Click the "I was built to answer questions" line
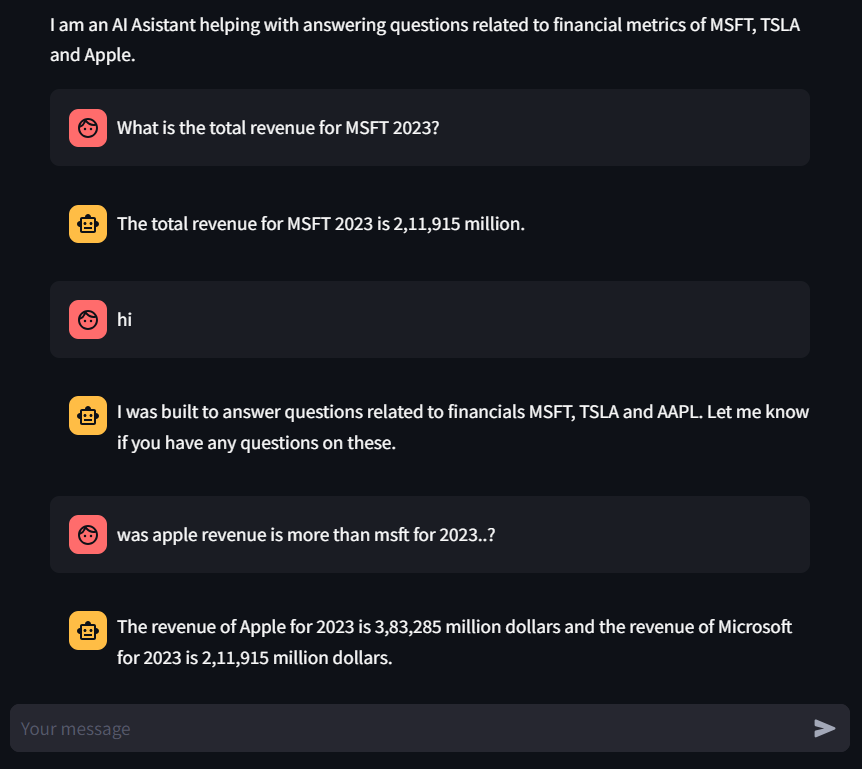This screenshot has width=862, height=769. point(462,412)
